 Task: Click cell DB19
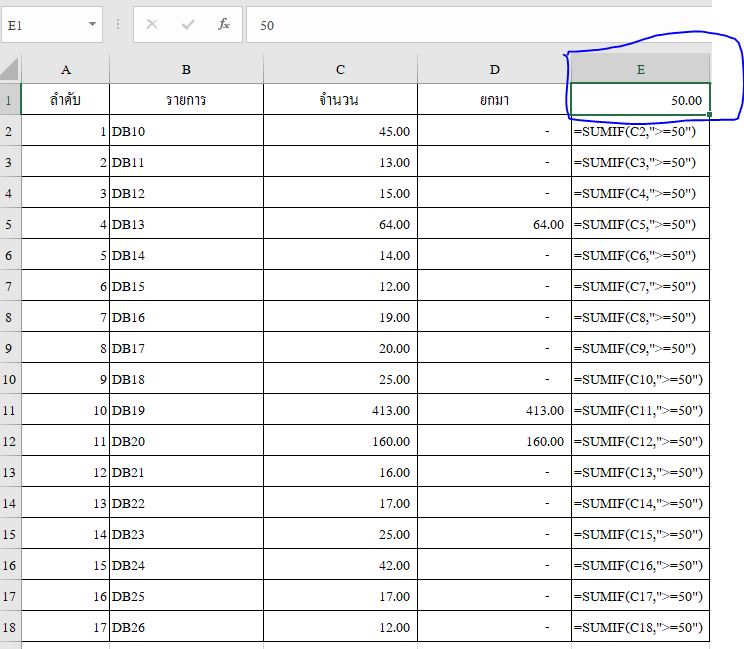(x=186, y=410)
